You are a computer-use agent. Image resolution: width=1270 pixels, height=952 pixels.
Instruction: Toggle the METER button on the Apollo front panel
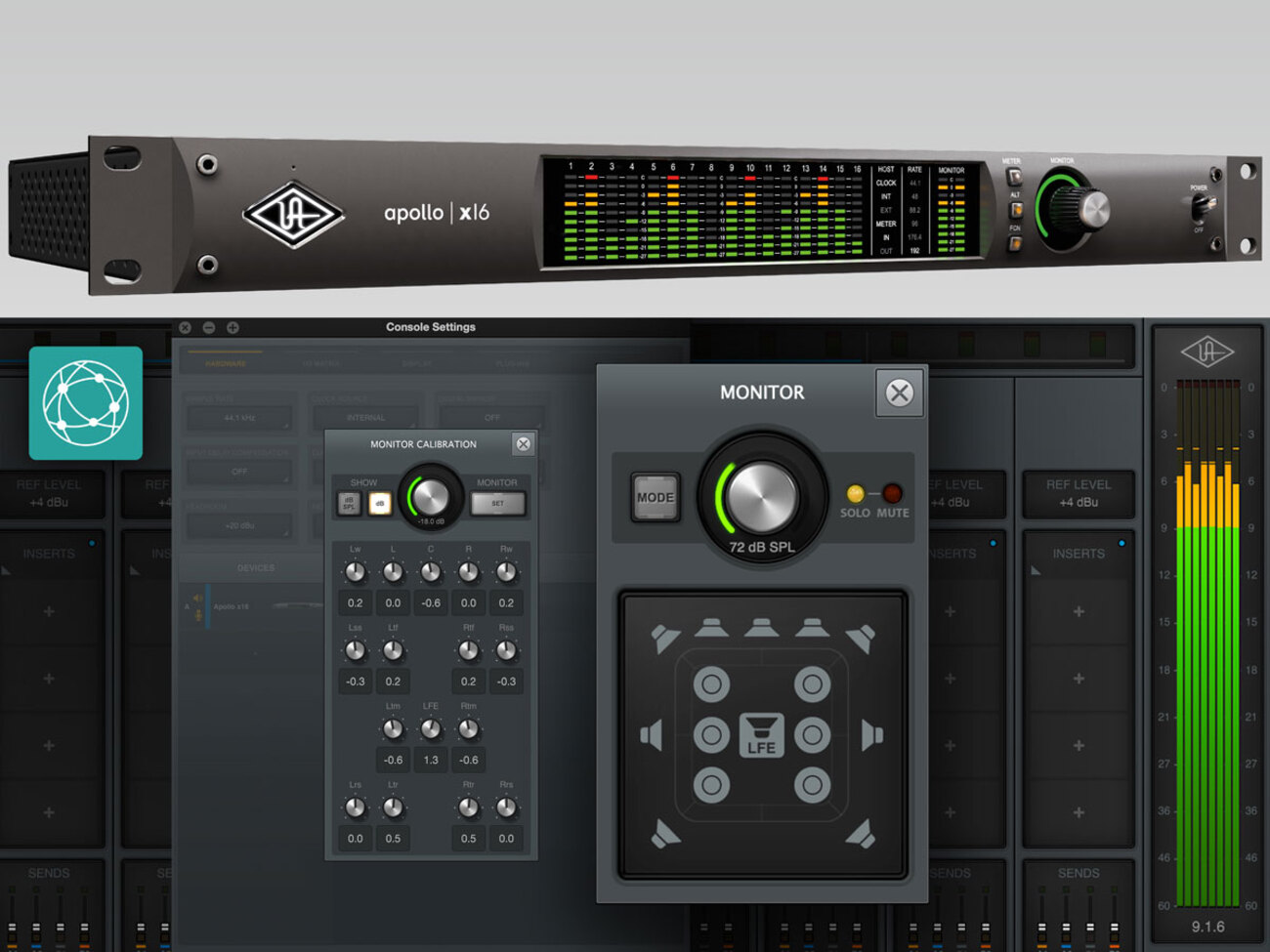[x=1014, y=177]
